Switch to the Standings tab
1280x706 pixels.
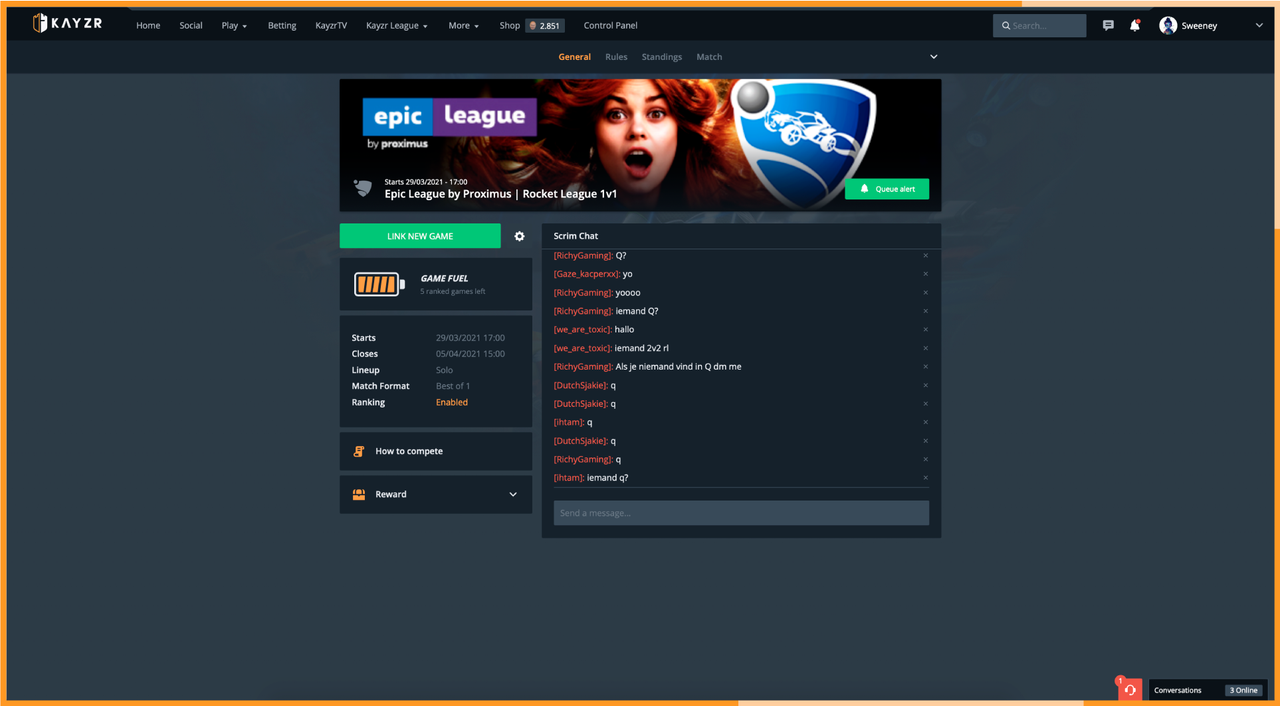662,57
